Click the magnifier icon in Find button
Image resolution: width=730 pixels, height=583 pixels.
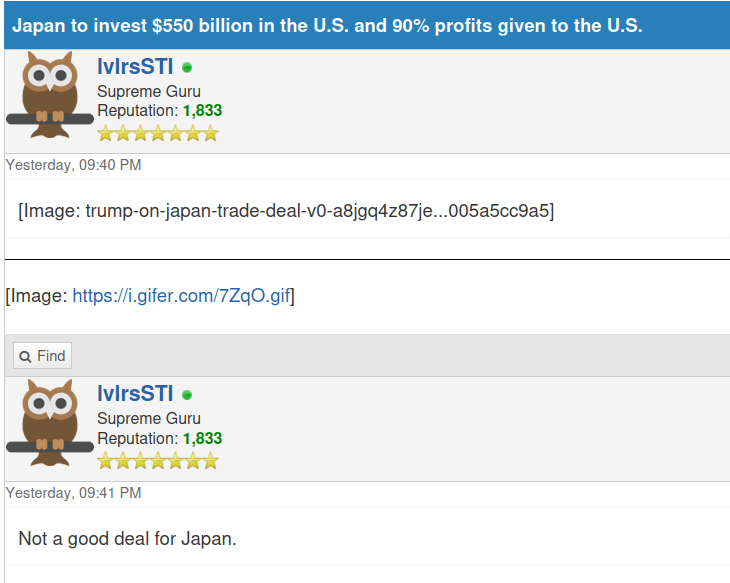pos(25,357)
